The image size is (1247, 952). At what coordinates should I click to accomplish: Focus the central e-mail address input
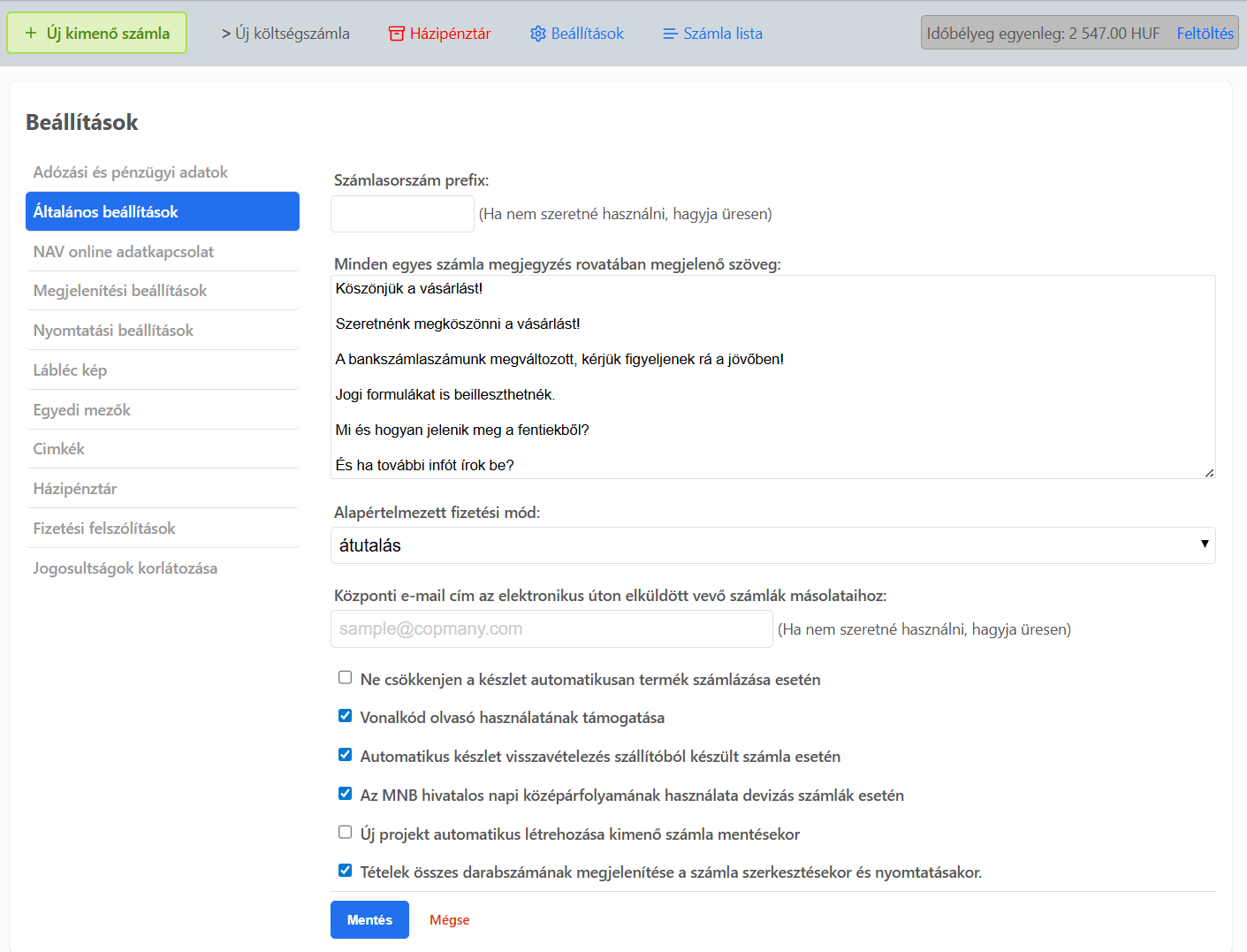pos(551,629)
